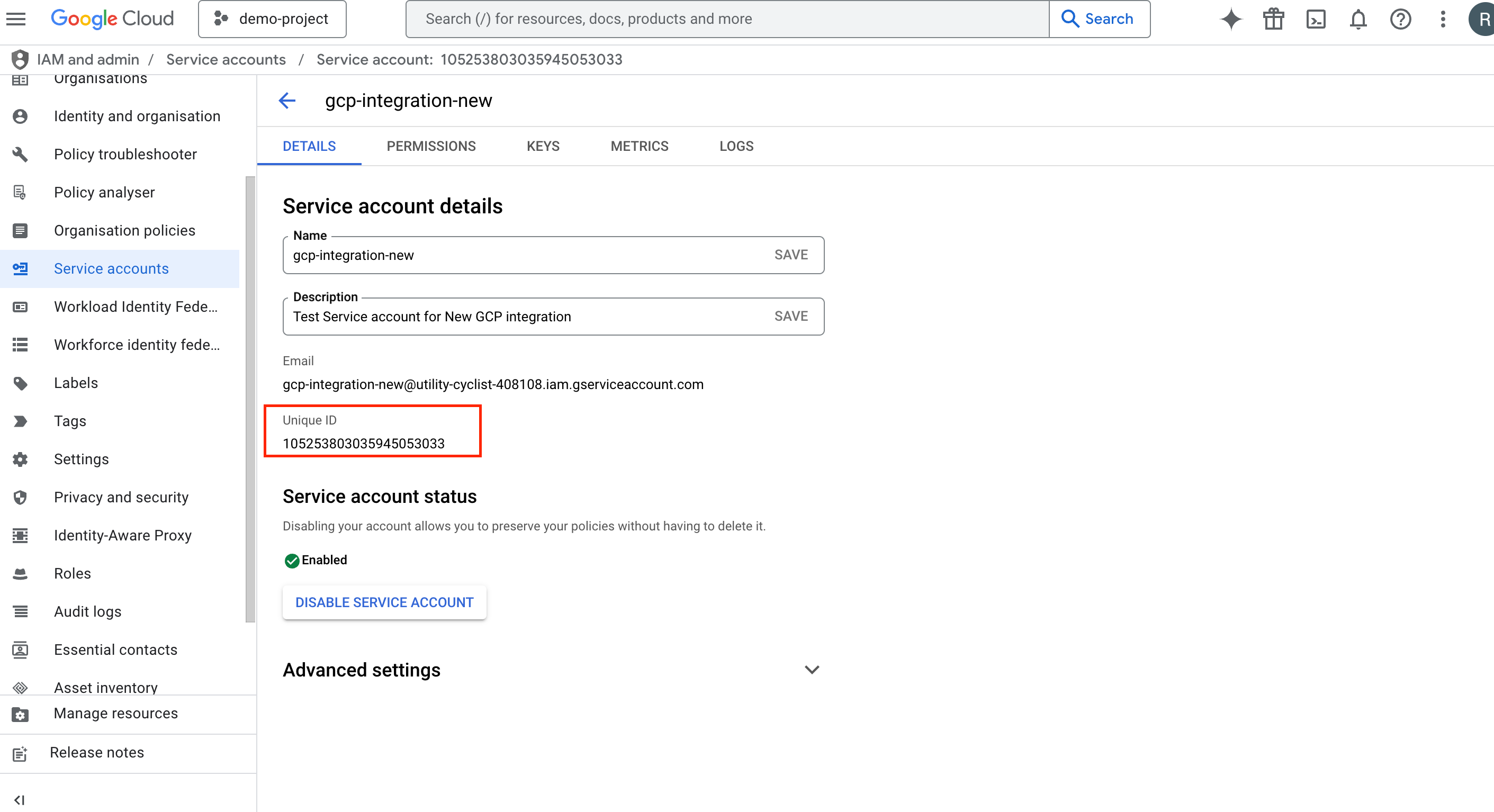Click the Audit logs lines icon
The image size is (1494, 812).
click(20, 612)
